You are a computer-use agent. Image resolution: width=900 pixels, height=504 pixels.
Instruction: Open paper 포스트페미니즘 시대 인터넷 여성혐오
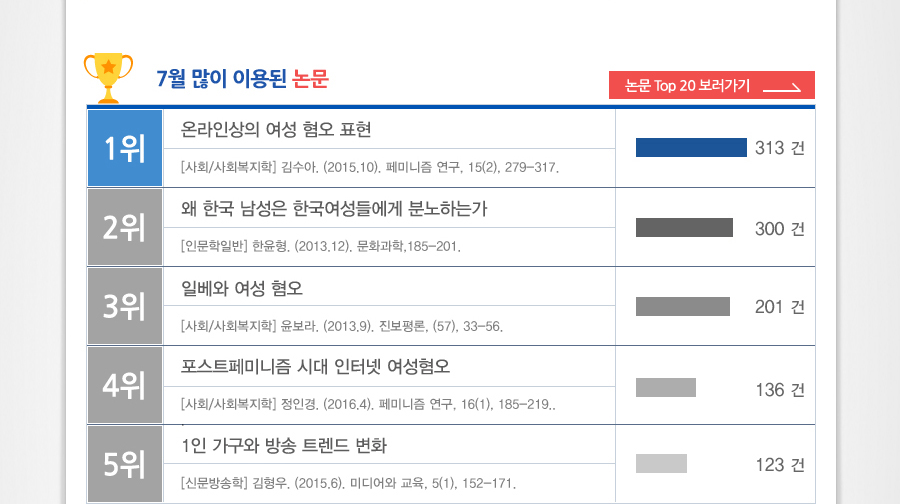pyautogui.click(x=315, y=366)
